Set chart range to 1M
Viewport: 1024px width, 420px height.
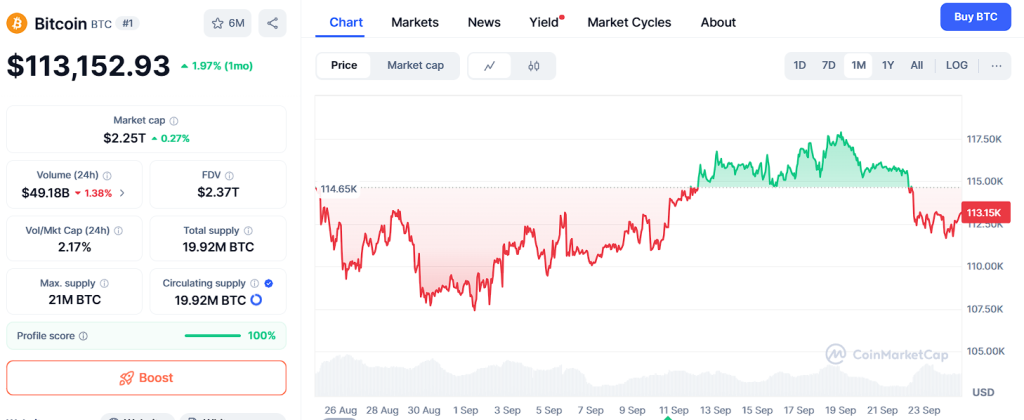(858, 65)
